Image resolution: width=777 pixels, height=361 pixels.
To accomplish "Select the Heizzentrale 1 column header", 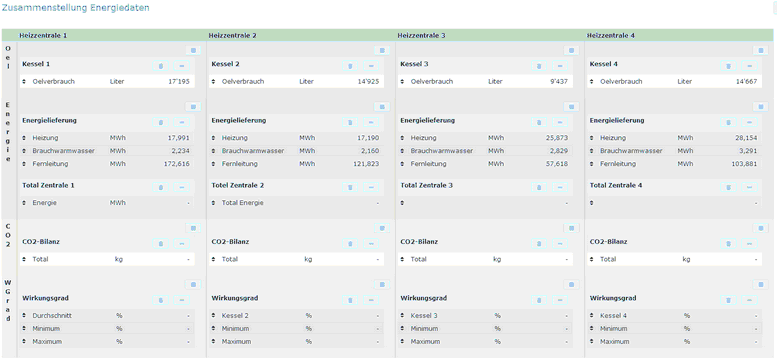I will coord(43,36).
